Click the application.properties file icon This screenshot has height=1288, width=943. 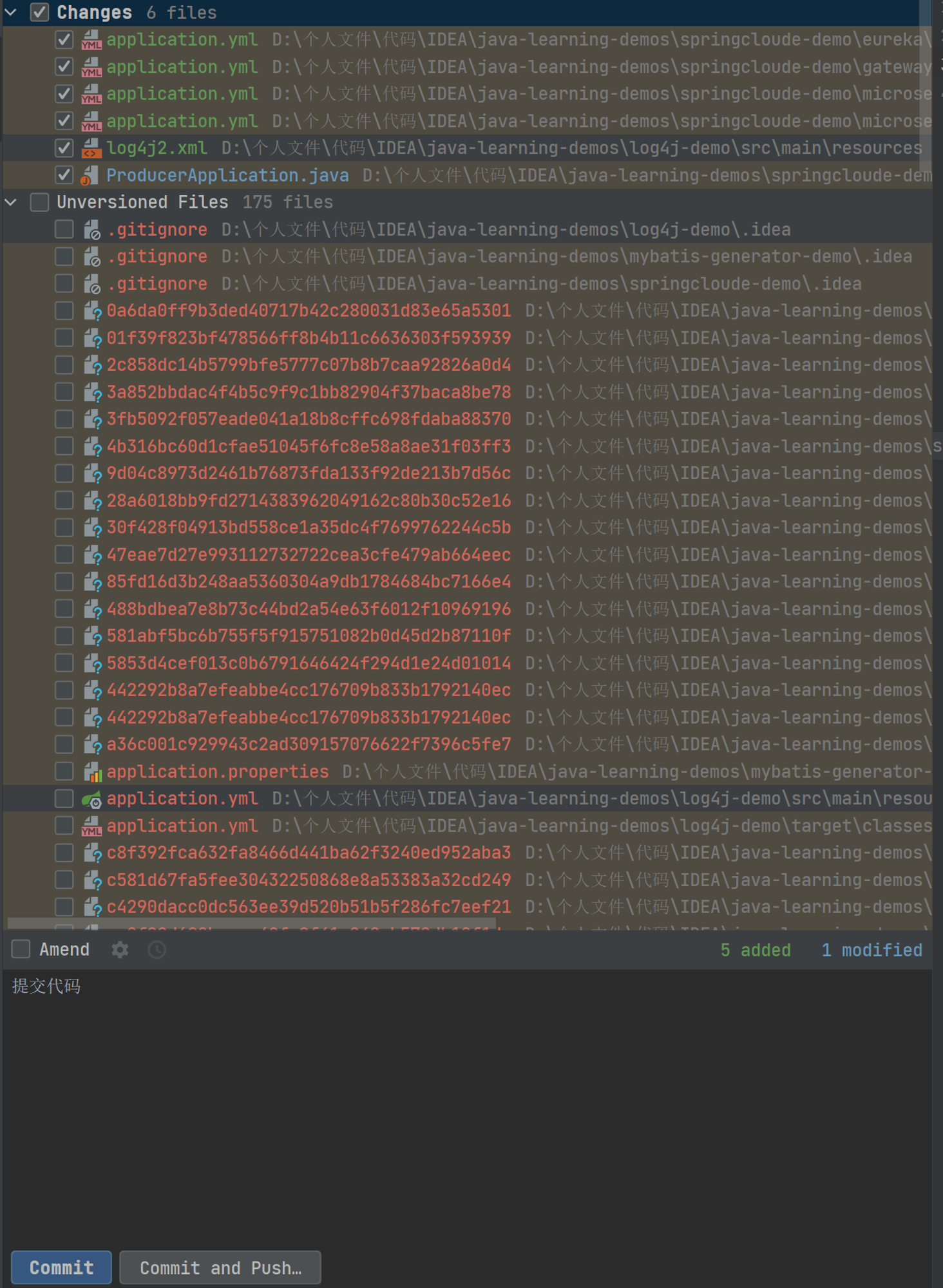pos(92,772)
